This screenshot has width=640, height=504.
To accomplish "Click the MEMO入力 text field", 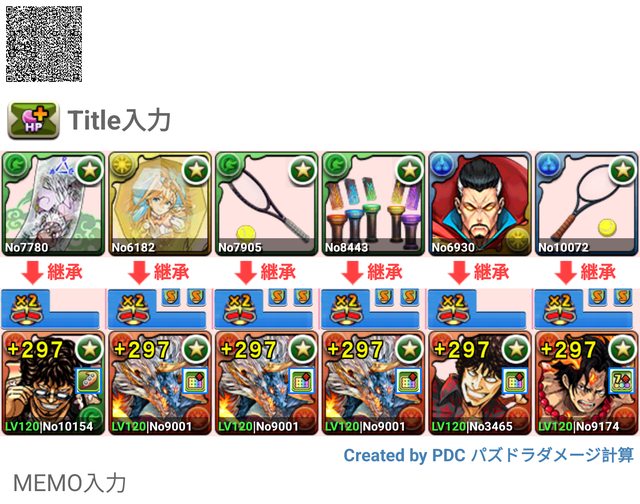I will click(x=69, y=483).
